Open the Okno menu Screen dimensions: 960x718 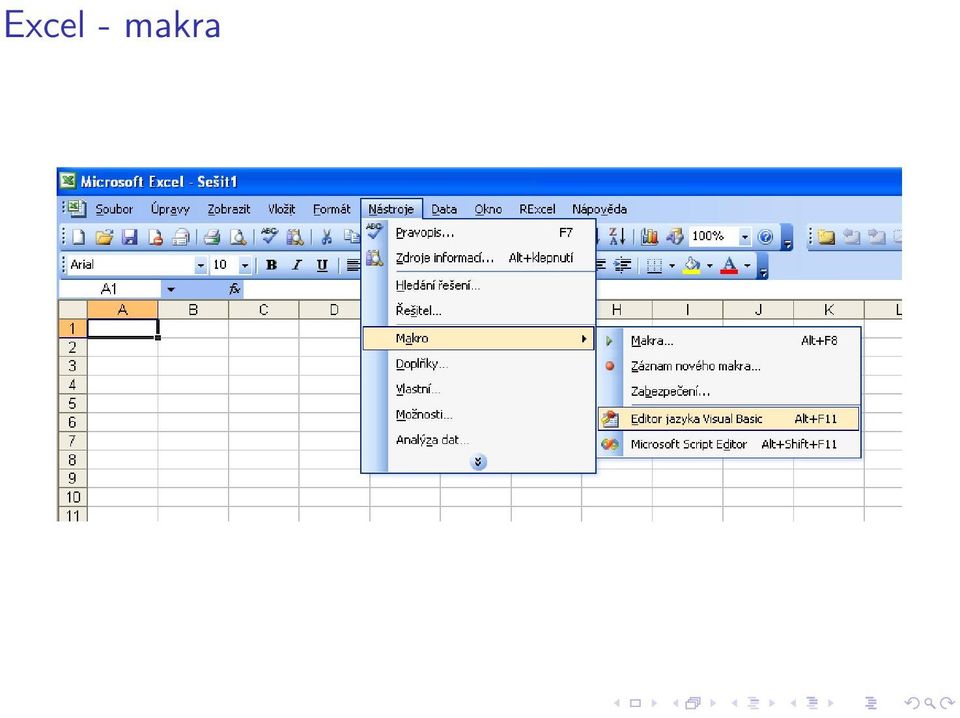[x=488, y=209]
